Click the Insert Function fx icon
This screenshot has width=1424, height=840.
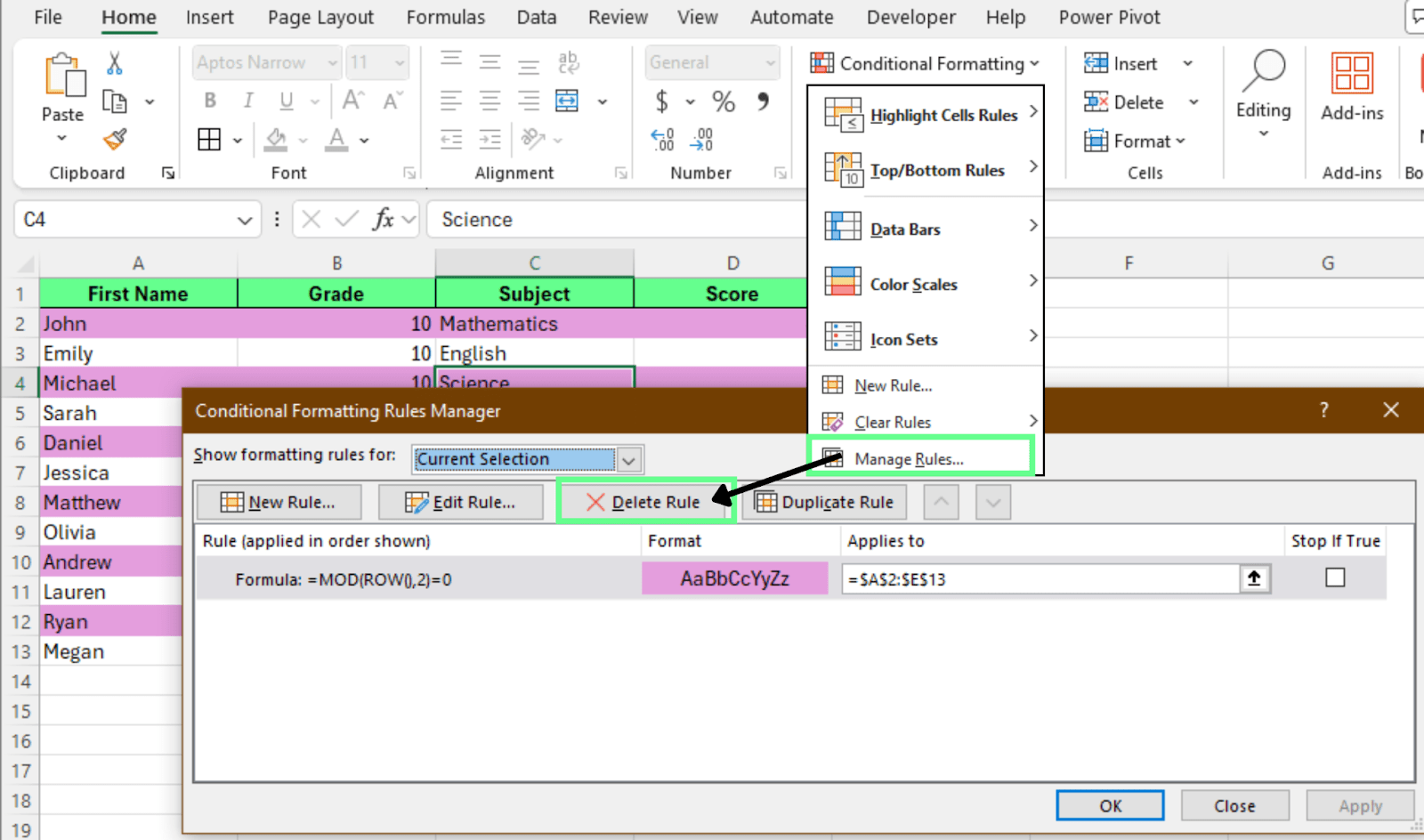(x=384, y=219)
